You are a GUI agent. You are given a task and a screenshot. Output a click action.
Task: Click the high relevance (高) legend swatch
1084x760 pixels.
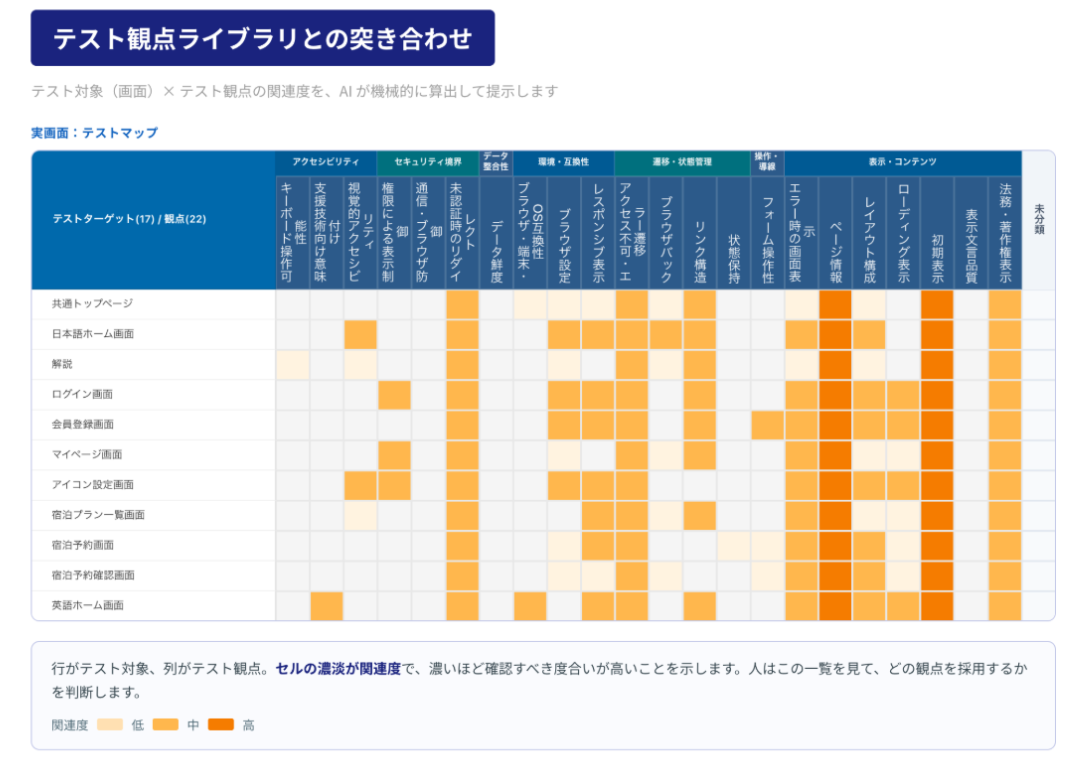[x=221, y=724]
